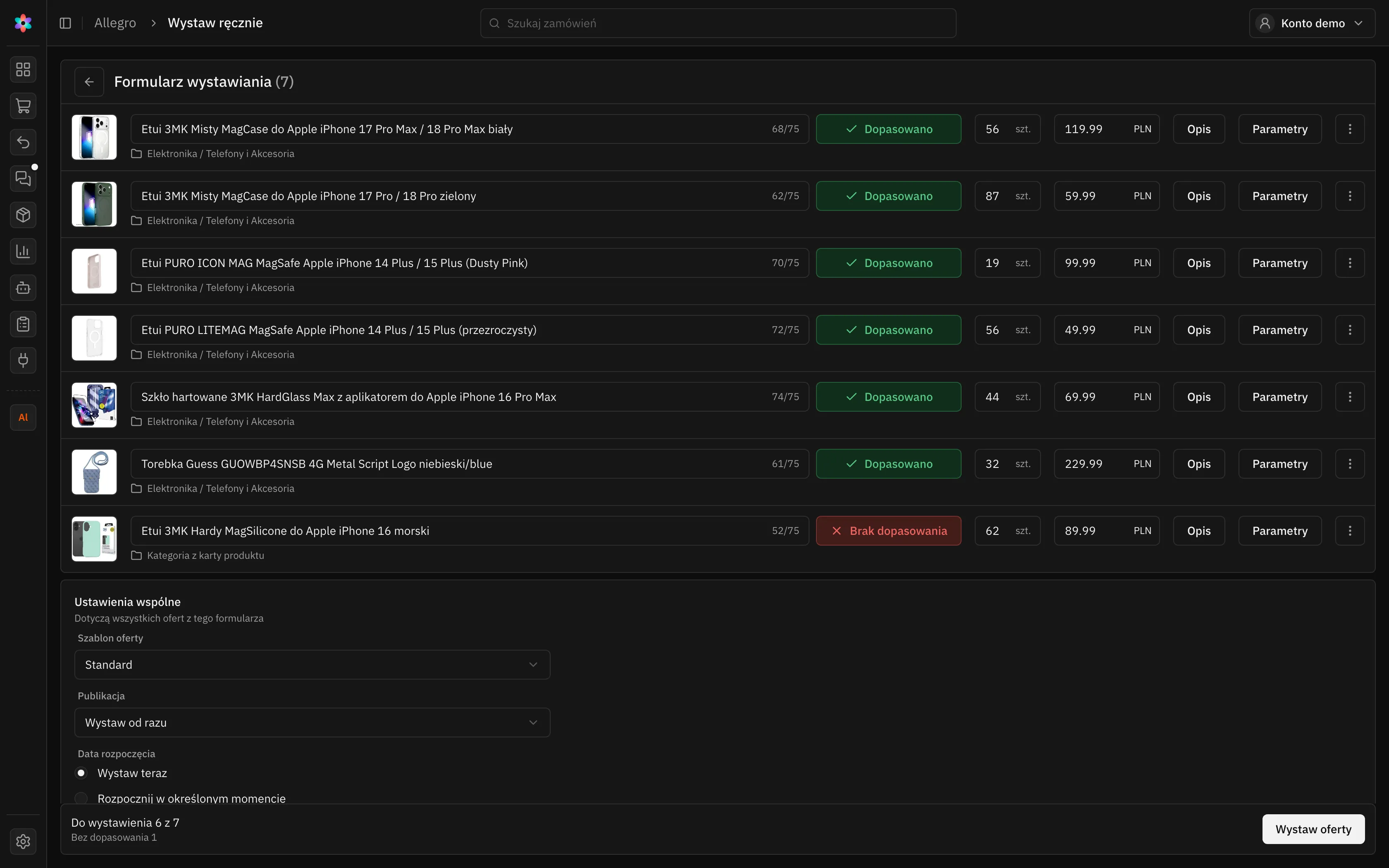Image resolution: width=1389 pixels, height=868 pixels.
Task: Open the products box icon
Action: tap(23, 215)
